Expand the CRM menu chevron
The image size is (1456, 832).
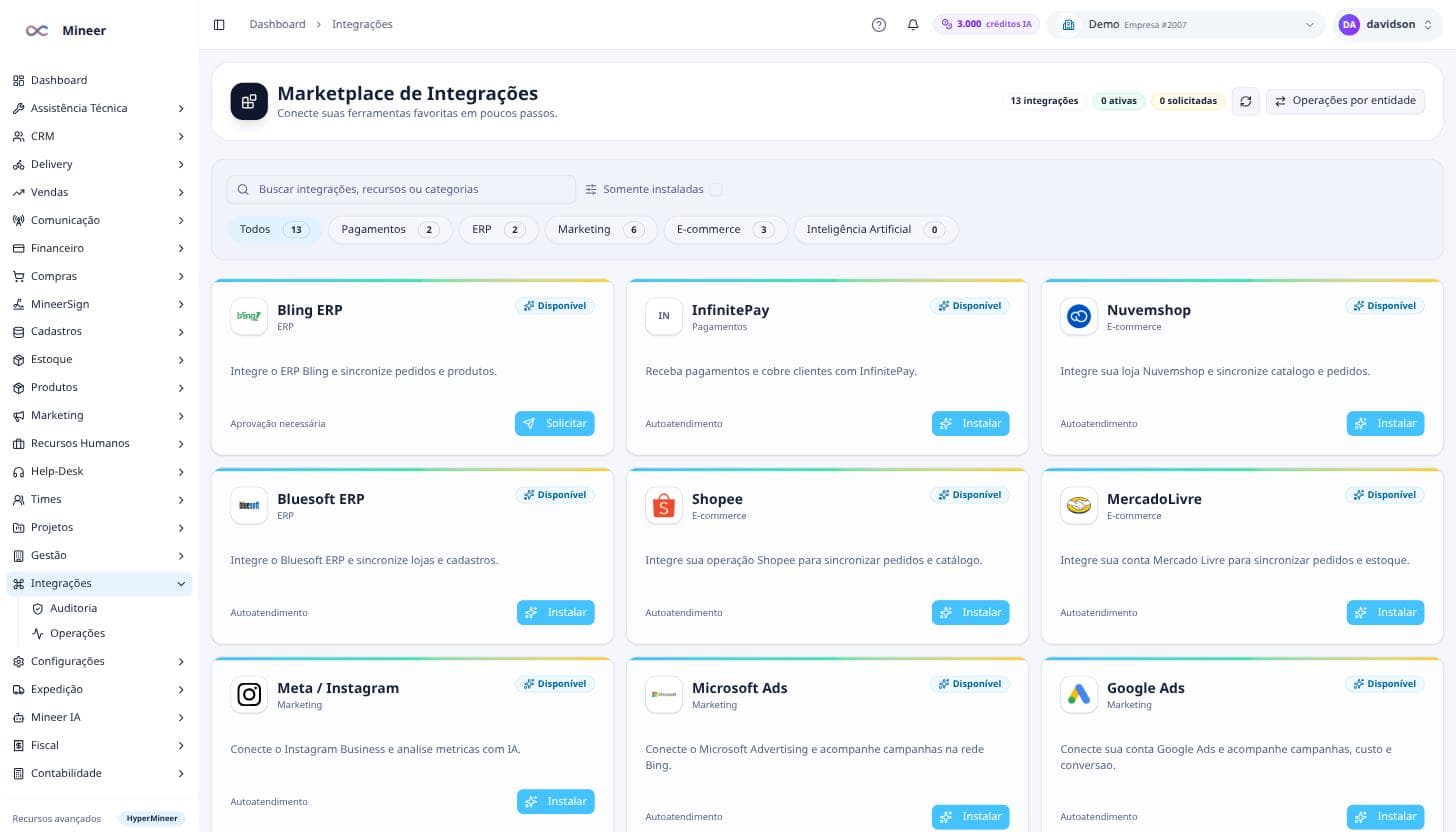point(181,136)
